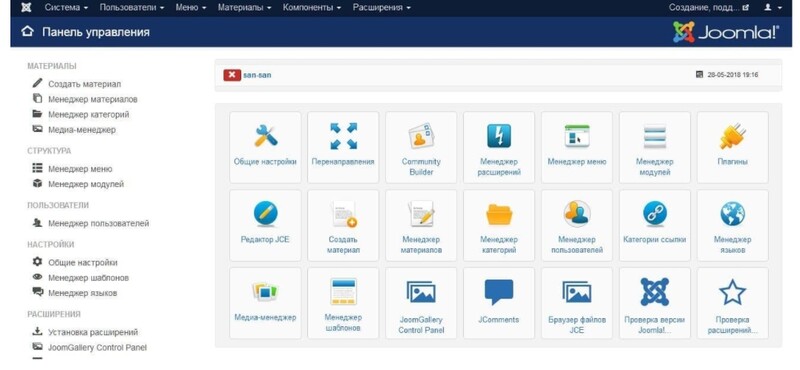Viewport: 800px width, 370px height.
Task: Open the Компоненты dropdown
Action: click(x=312, y=8)
